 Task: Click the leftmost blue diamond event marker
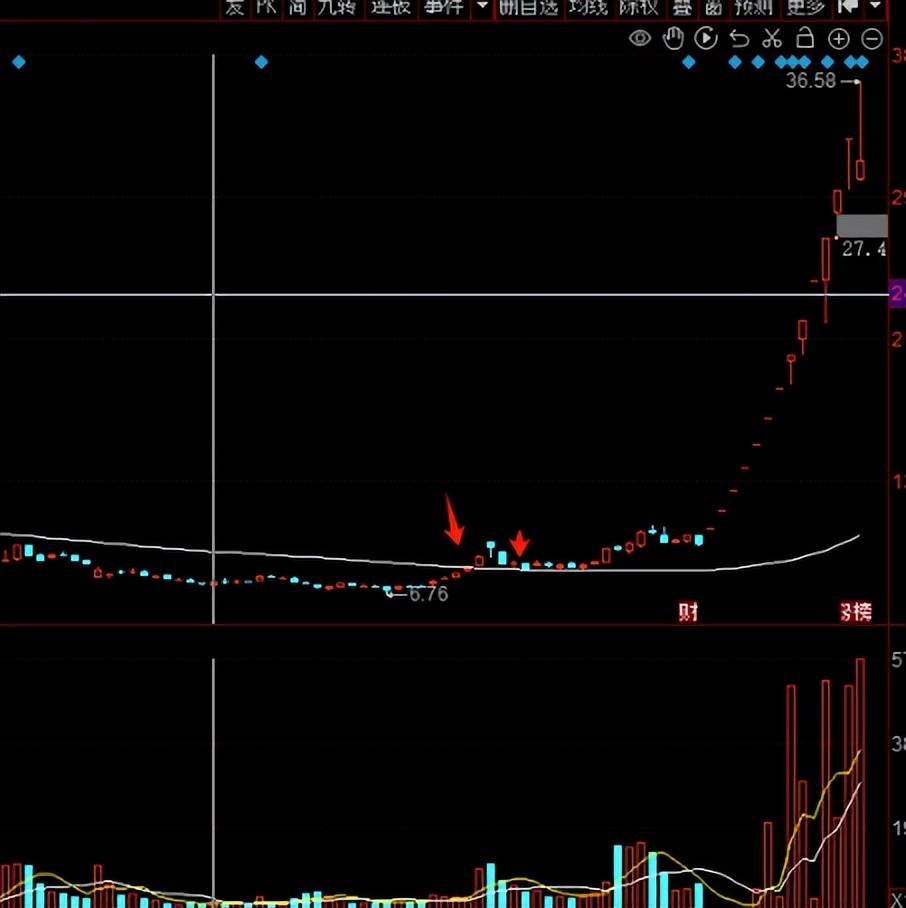click(19, 62)
